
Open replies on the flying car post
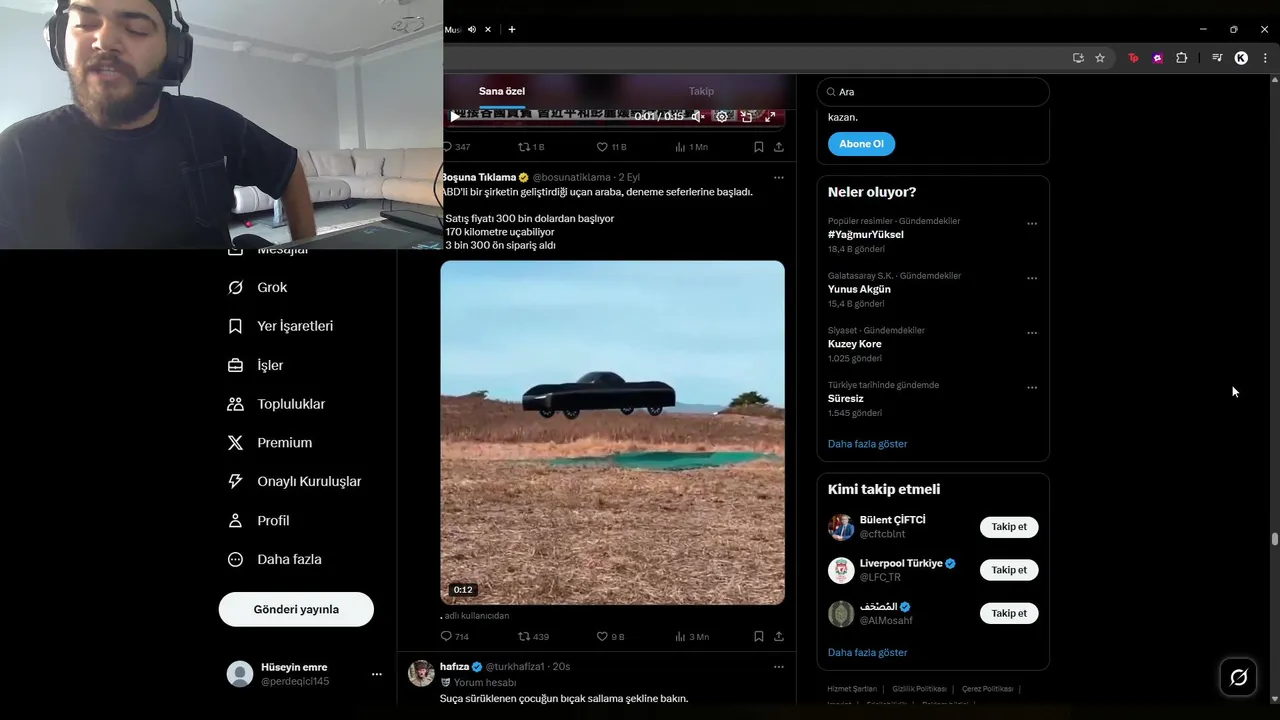coord(447,636)
